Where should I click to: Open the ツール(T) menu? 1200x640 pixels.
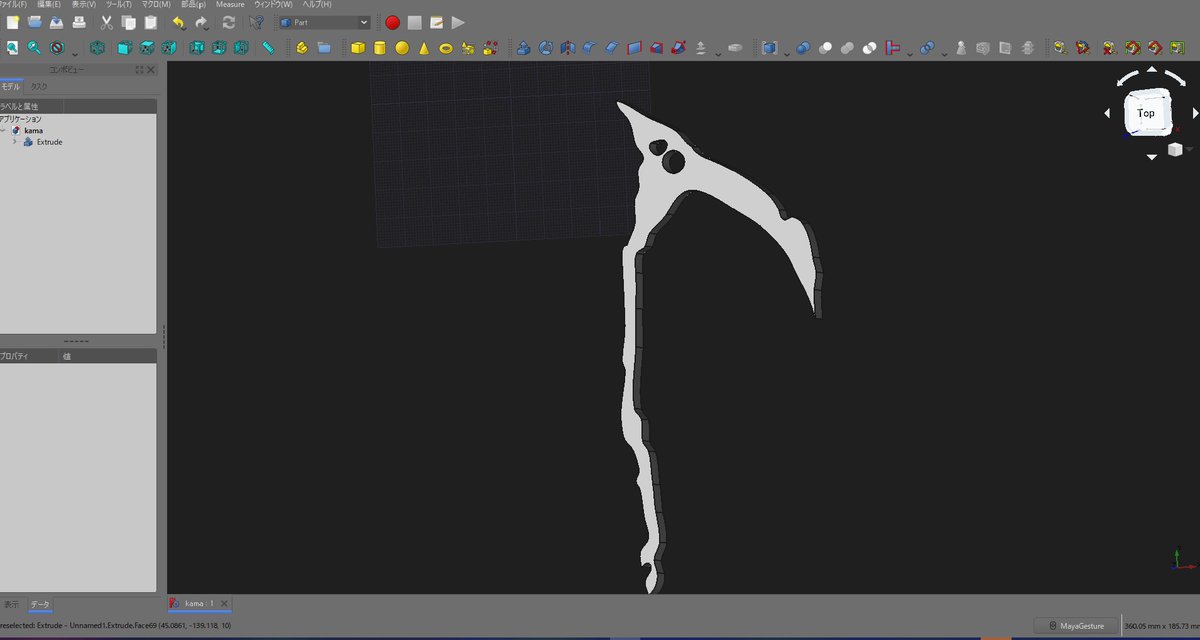tap(118, 4)
